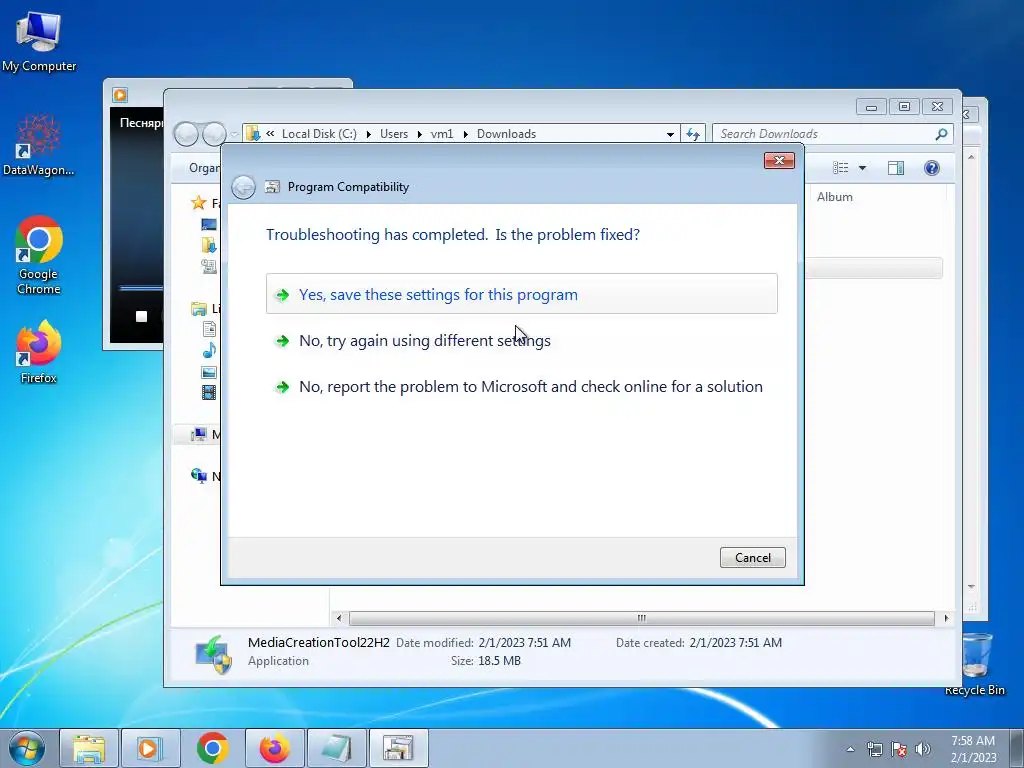This screenshot has width=1024, height=768.
Task: Open Firefox from the taskbar
Action: [274, 748]
